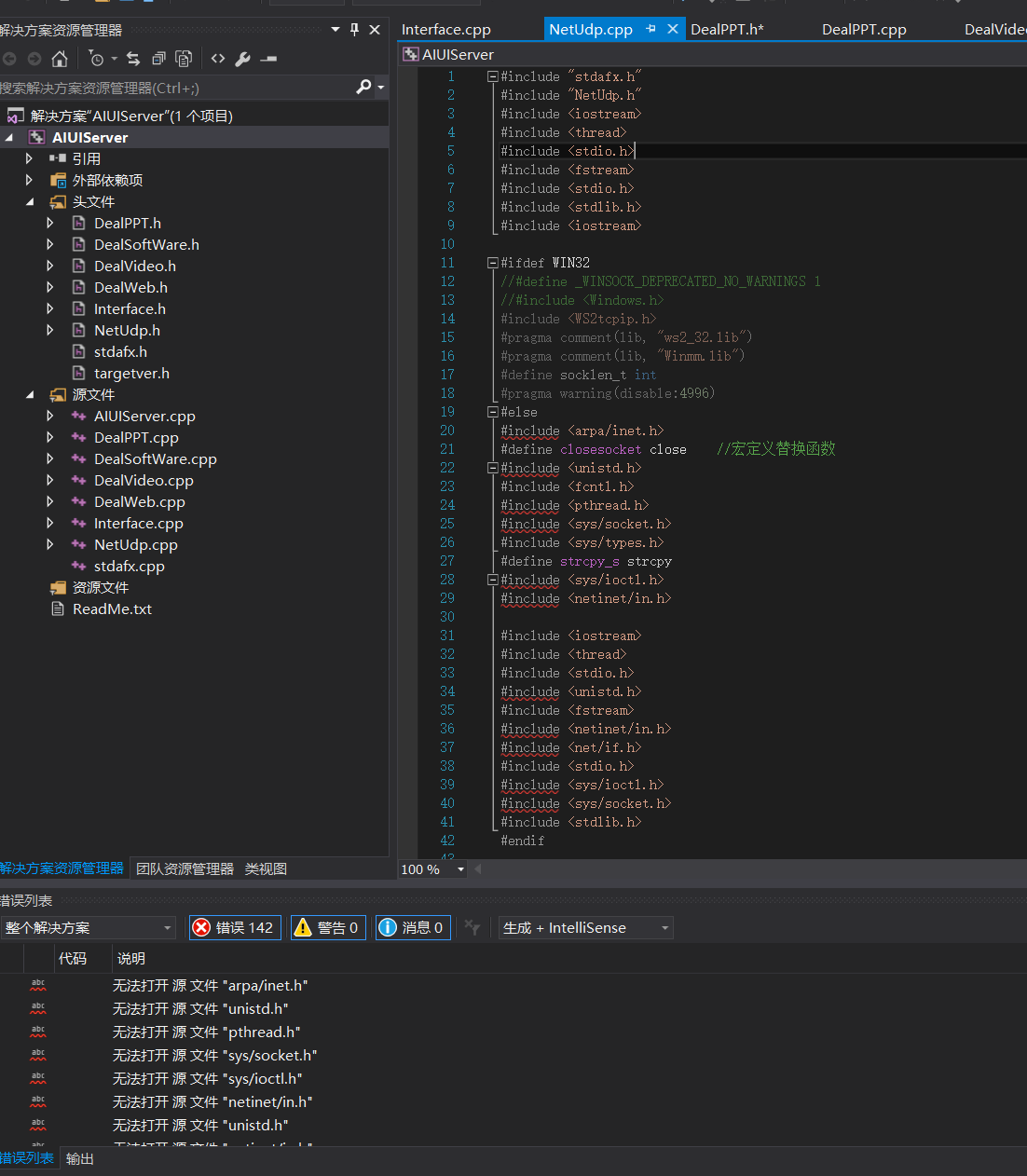This screenshot has width=1027, height=1176.
Task: Collapse the 头文件 folder
Action: pyautogui.click(x=29, y=201)
